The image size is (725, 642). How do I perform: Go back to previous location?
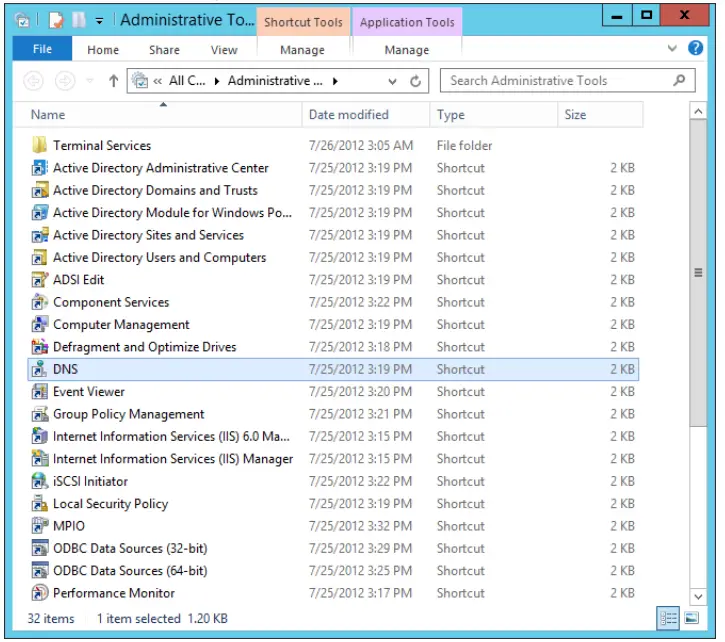[33, 81]
